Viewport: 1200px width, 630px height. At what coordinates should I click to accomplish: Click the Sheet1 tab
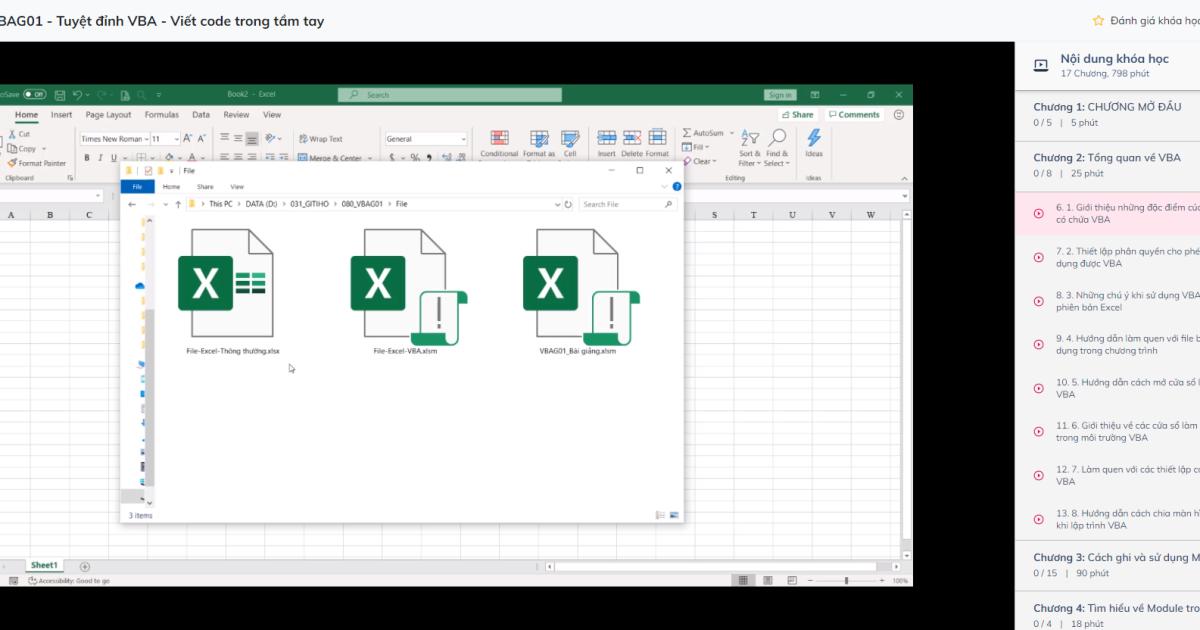coord(44,566)
